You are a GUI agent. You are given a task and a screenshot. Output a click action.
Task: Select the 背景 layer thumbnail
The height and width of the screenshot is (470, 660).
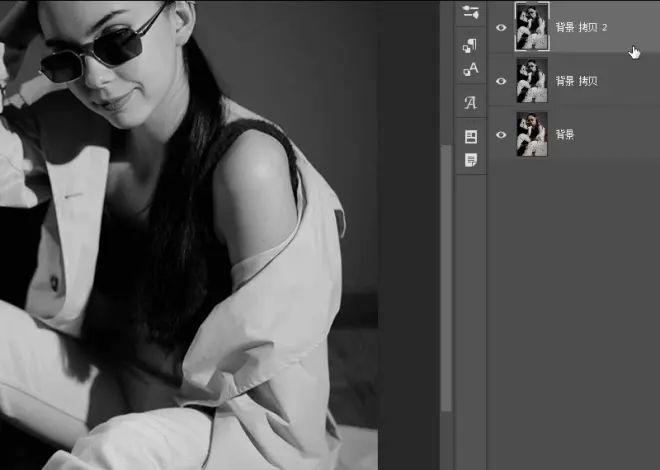[532, 134]
